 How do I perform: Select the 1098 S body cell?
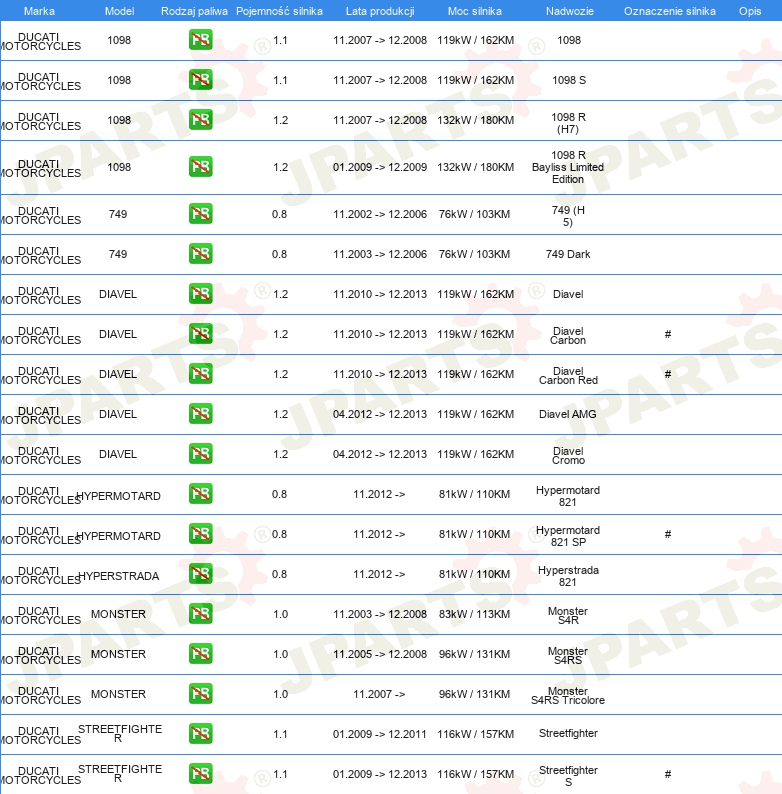(569, 80)
